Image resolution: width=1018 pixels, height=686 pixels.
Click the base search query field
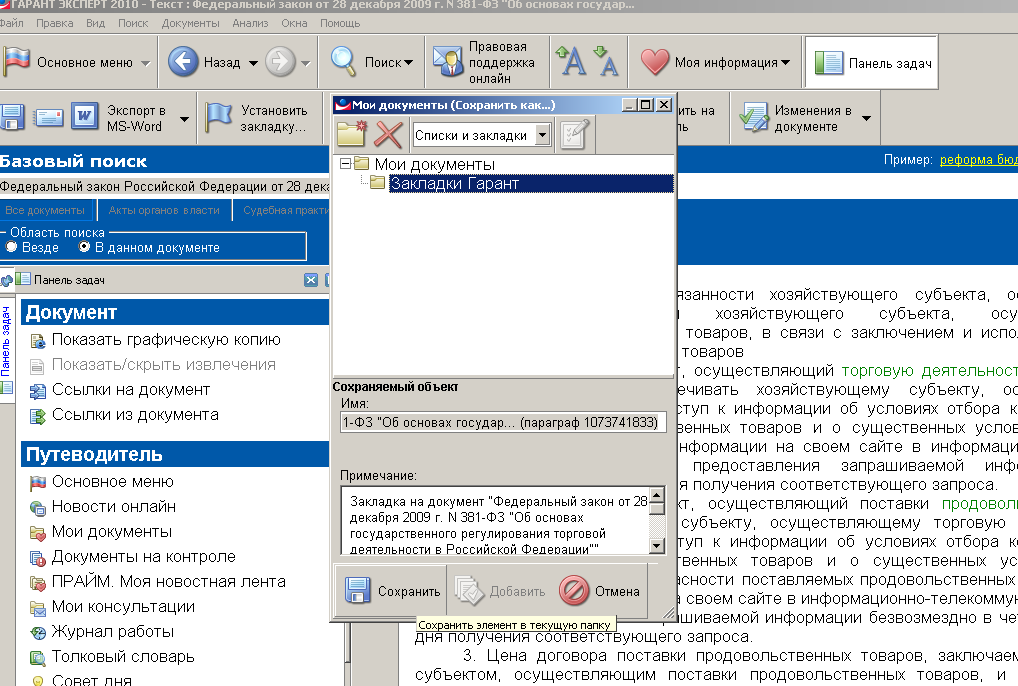[x=165, y=187]
